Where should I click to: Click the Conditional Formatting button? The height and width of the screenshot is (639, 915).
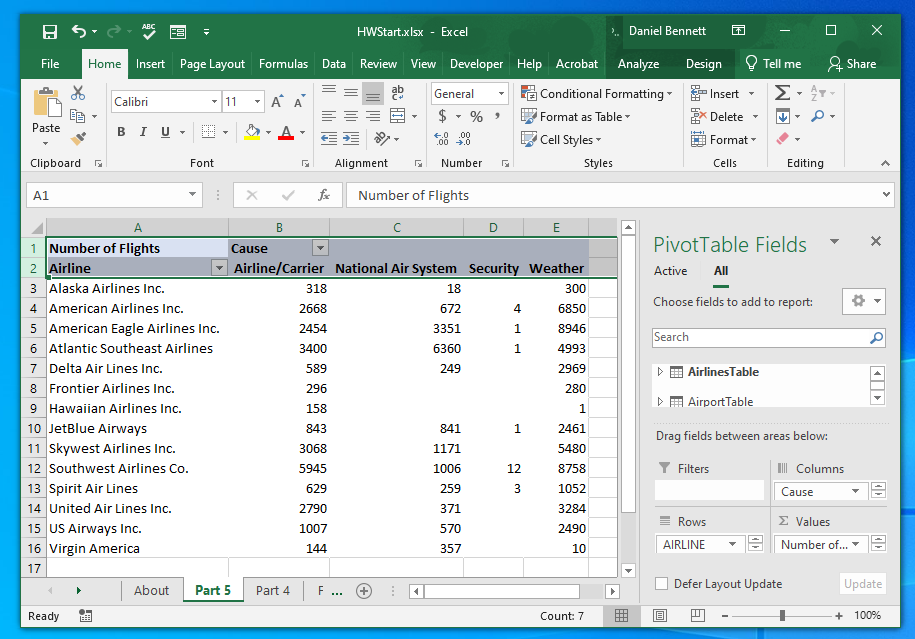[x=598, y=94]
